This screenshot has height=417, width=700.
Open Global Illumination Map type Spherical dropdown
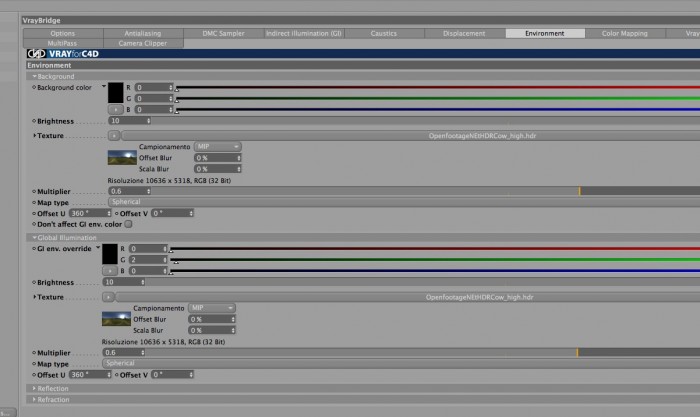(401, 363)
